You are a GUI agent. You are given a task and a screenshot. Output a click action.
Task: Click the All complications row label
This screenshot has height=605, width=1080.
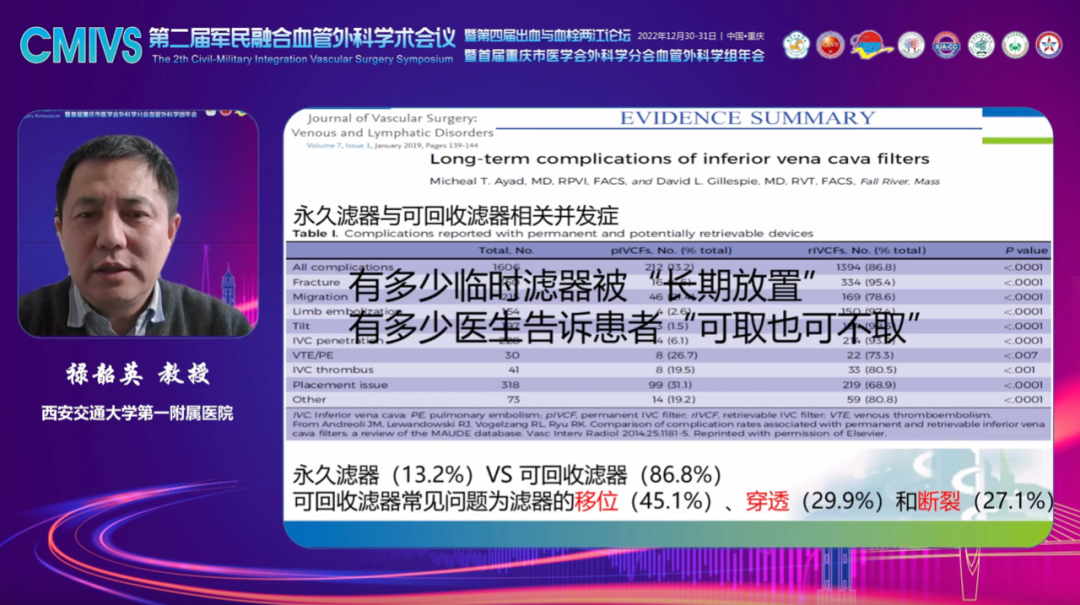click(342, 267)
